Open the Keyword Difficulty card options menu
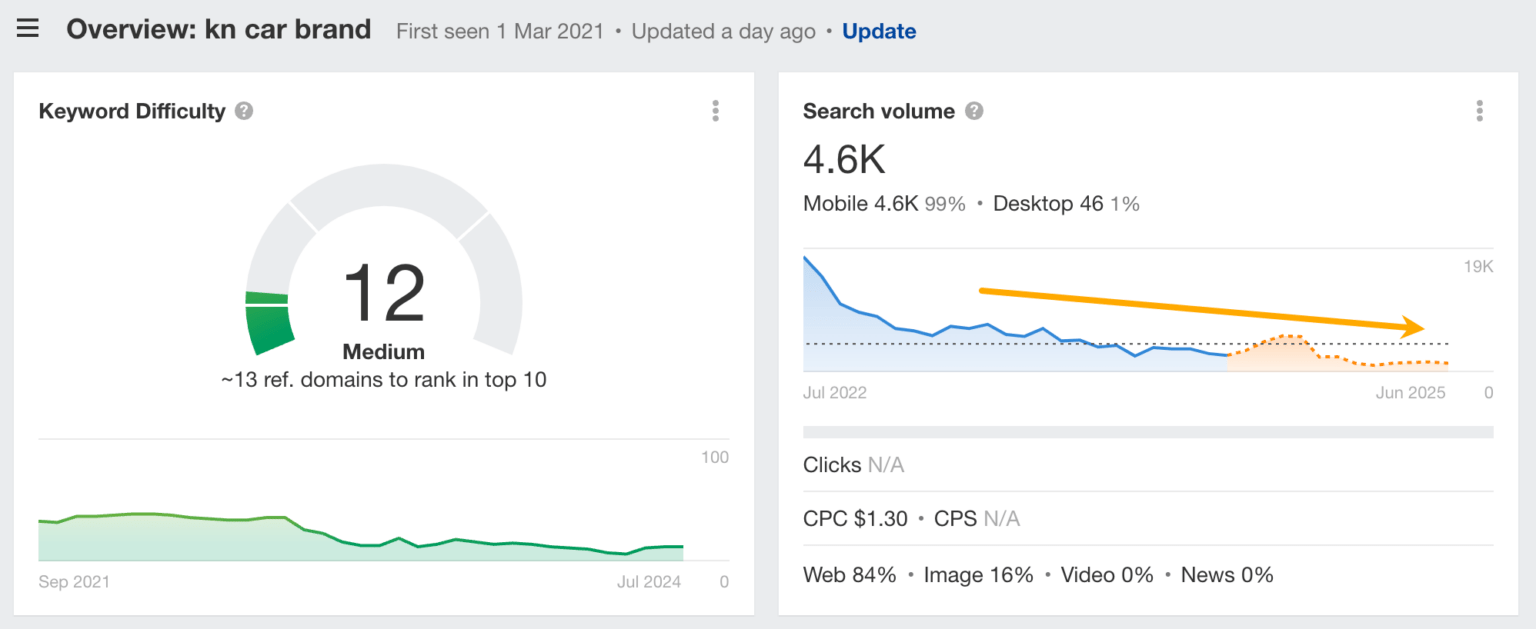The height and width of the screenshot is (629, 1536). [716, 110]
